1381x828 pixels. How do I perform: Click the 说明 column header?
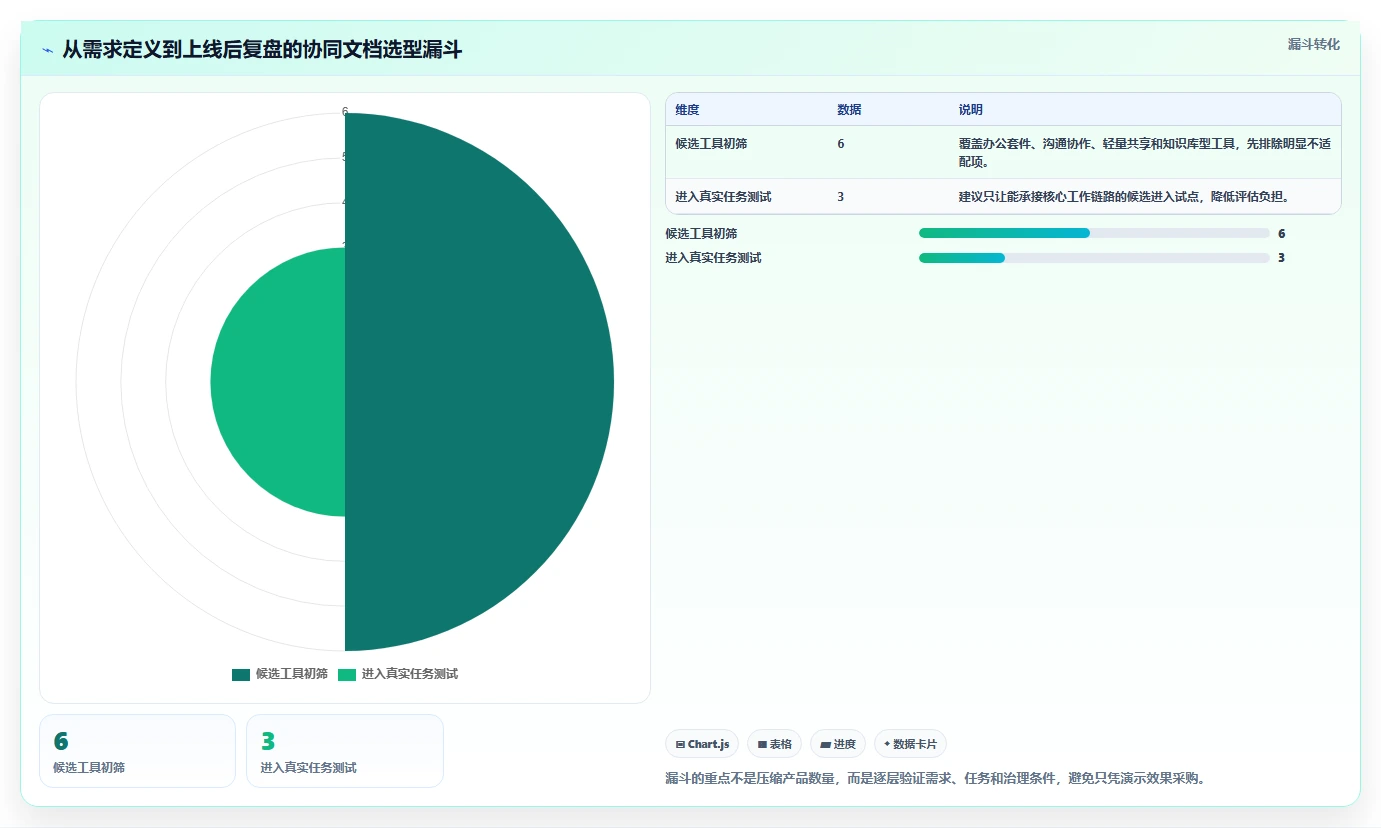pos(970,110)
